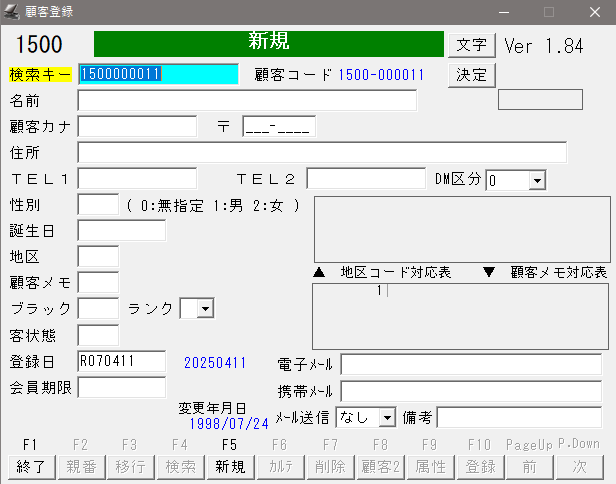Viewport: 616px width, 484px height.
Task: Open the メール送信 dropdown
Action: coord(387,416)
